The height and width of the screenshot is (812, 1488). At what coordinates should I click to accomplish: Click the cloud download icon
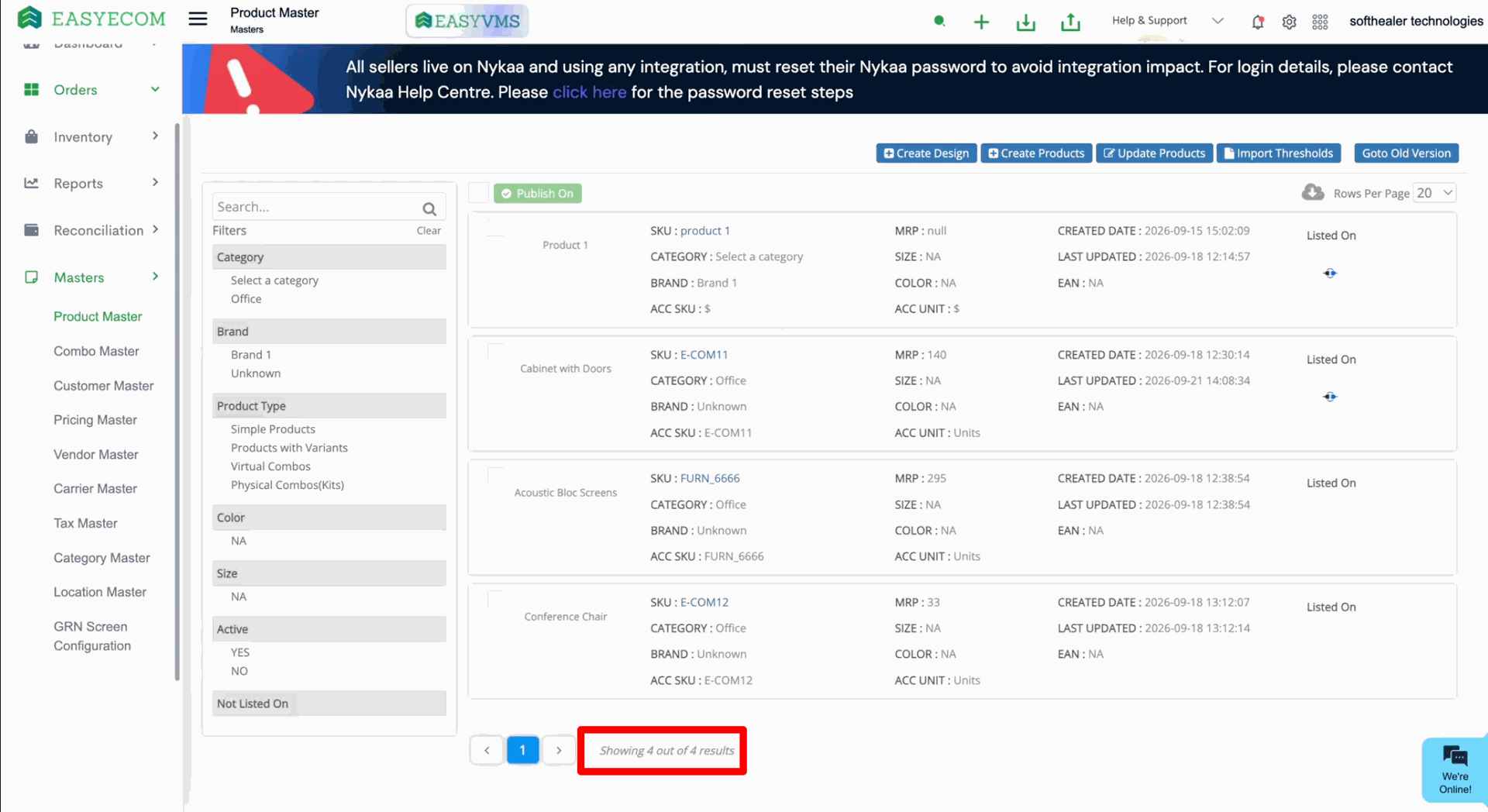coord(1313,192)
